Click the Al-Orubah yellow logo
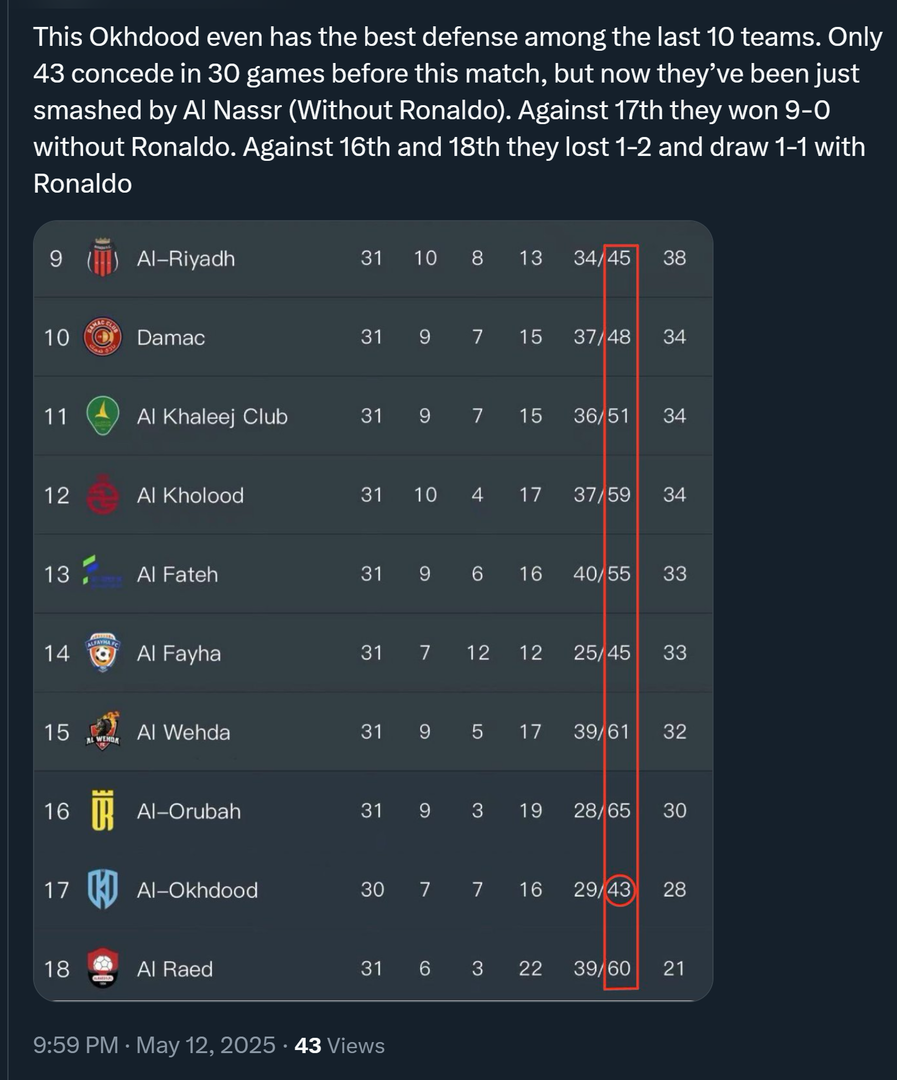 [103, 810]
